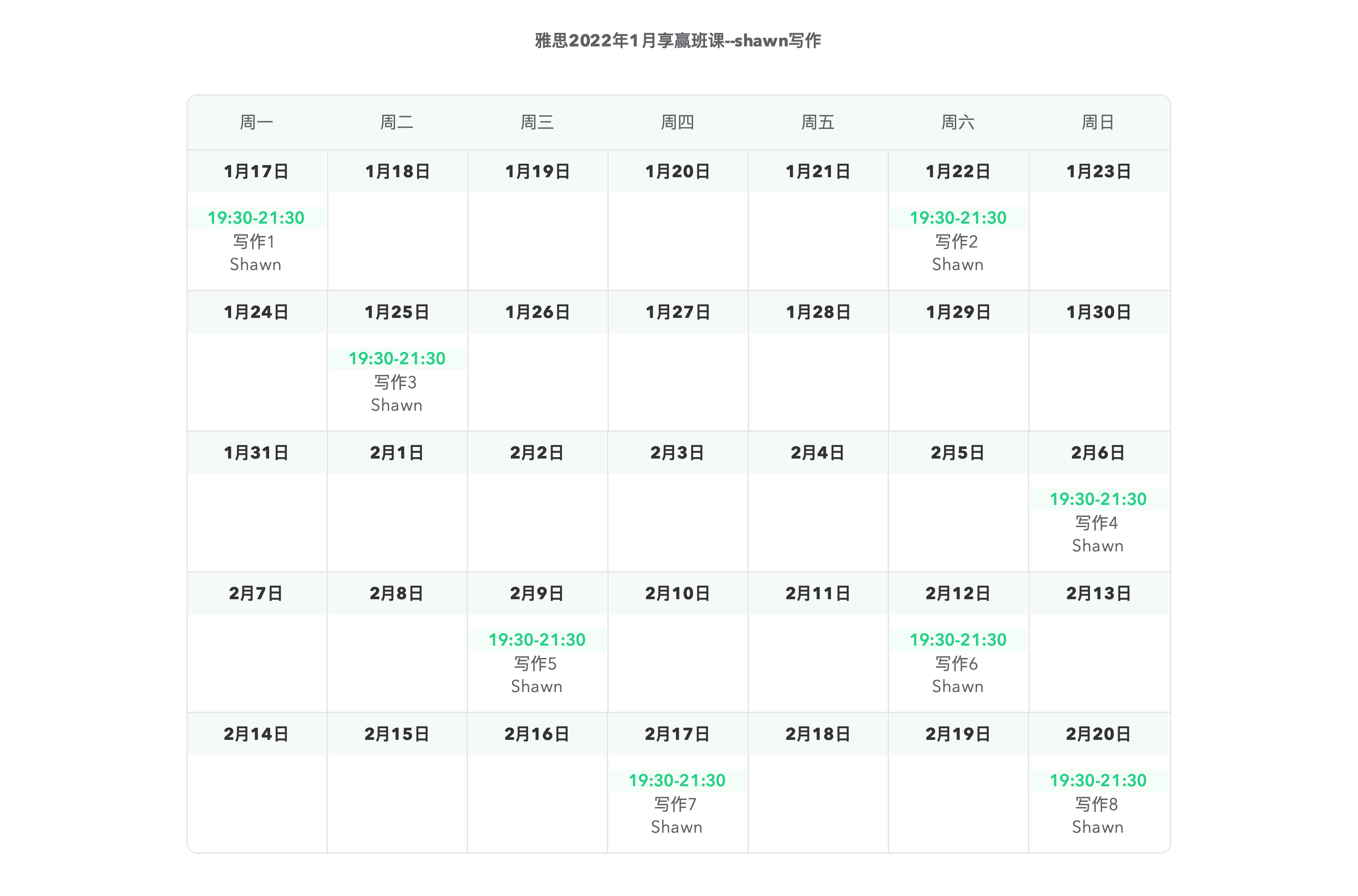This screenshot has height=896, width=1358.
Task: Select the 写作3 lesson entry
Action: pos(395,382)
